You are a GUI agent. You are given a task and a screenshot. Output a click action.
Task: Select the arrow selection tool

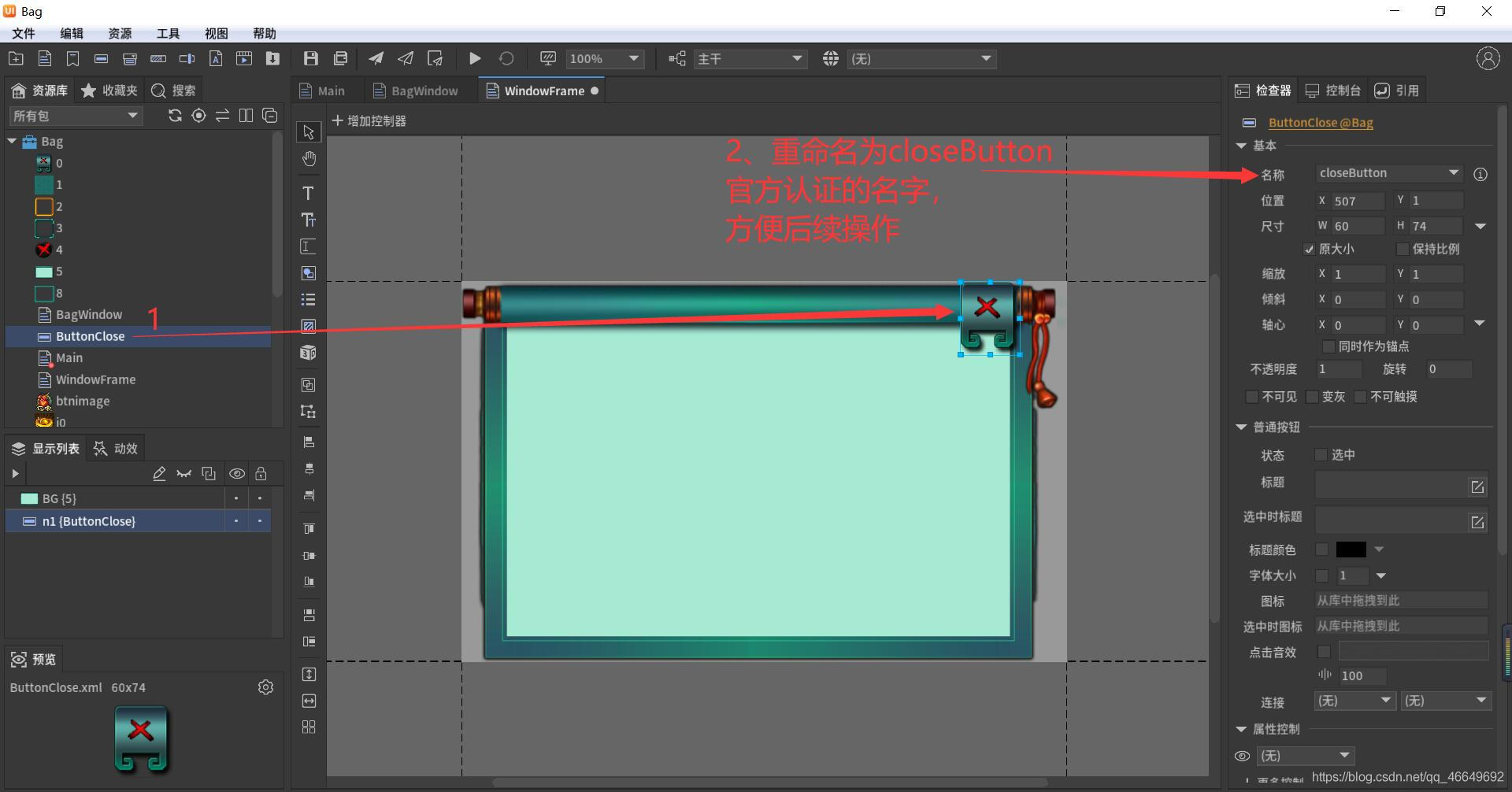point(309,132)
